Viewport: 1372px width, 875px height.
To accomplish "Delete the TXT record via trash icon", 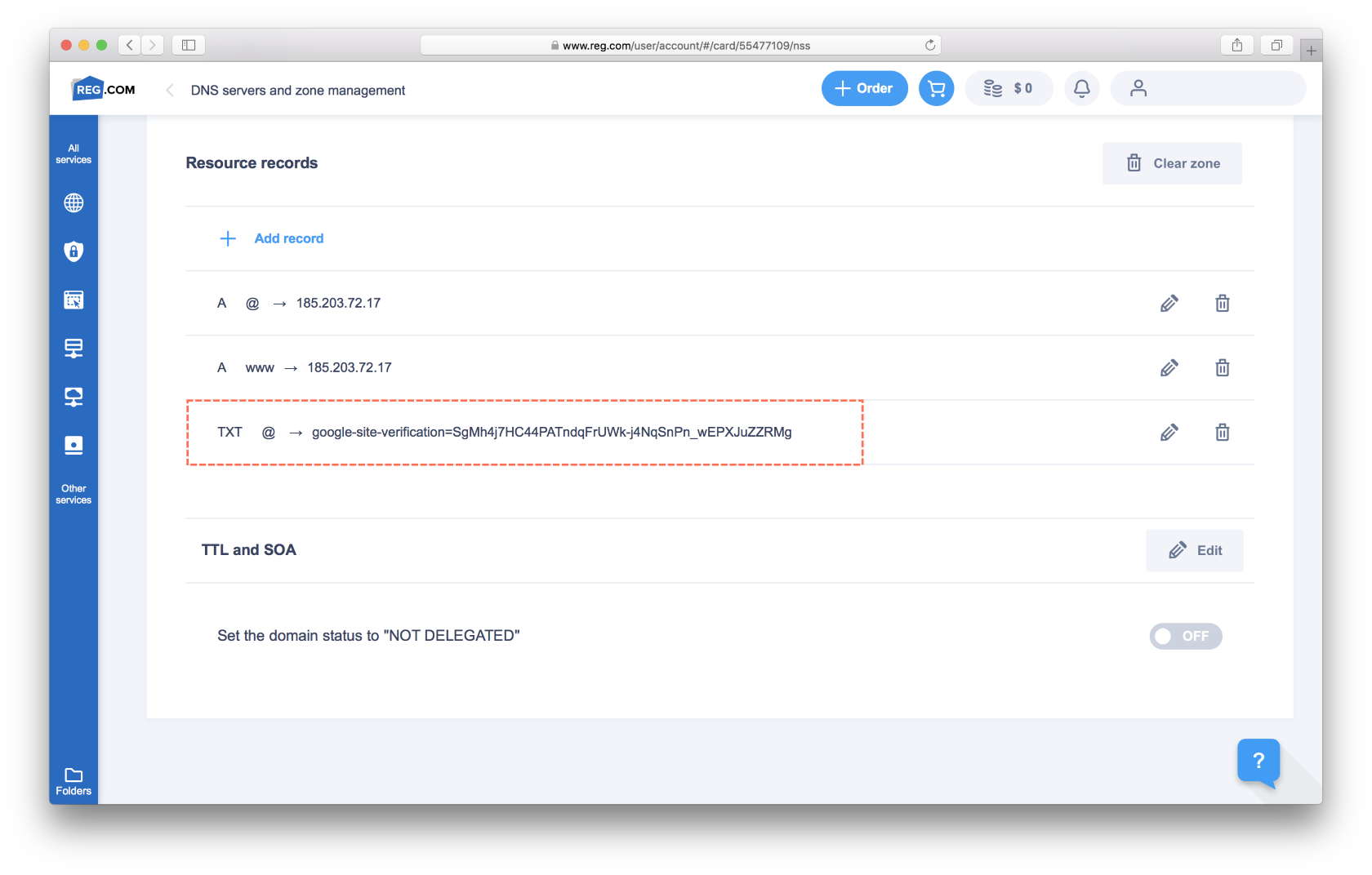I will point(1222,433).
